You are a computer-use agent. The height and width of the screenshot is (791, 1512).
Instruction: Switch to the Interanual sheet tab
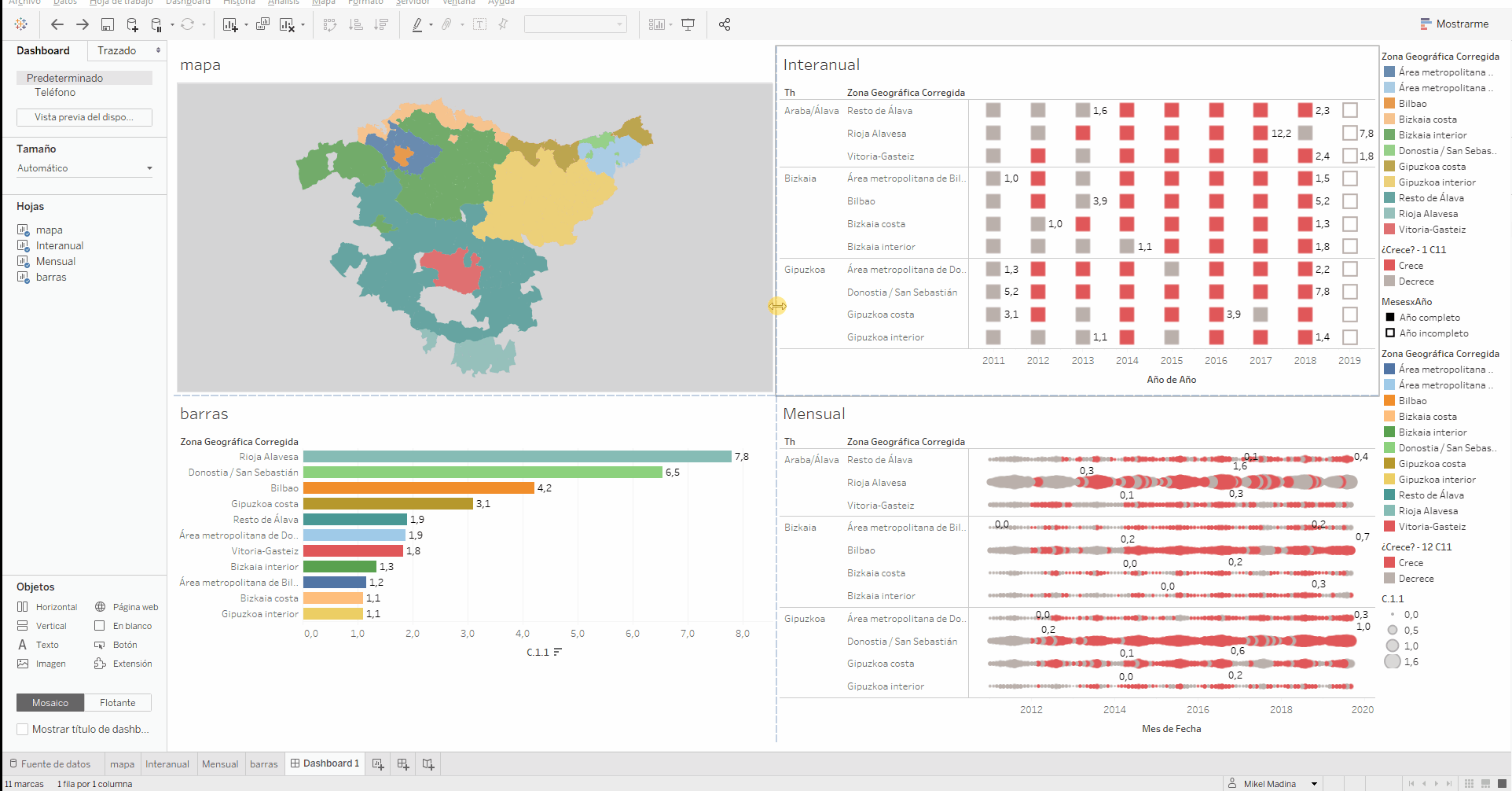(167, 763)
